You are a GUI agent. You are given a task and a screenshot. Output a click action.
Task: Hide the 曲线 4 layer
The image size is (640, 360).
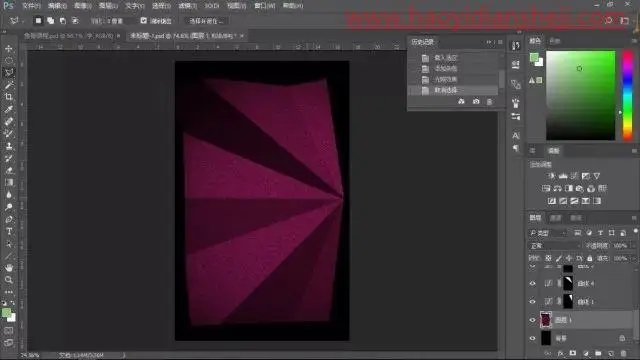click(x=532, y=283)
